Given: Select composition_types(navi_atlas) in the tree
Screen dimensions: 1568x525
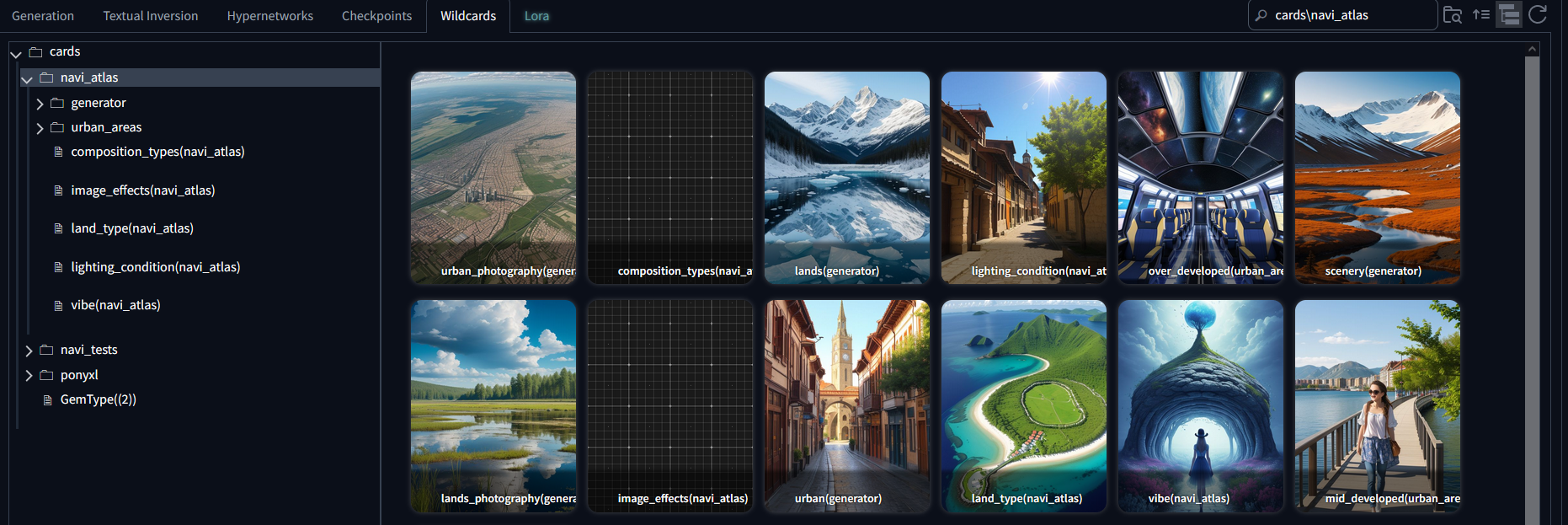Looking at the screenshot, I should [157, 152].
